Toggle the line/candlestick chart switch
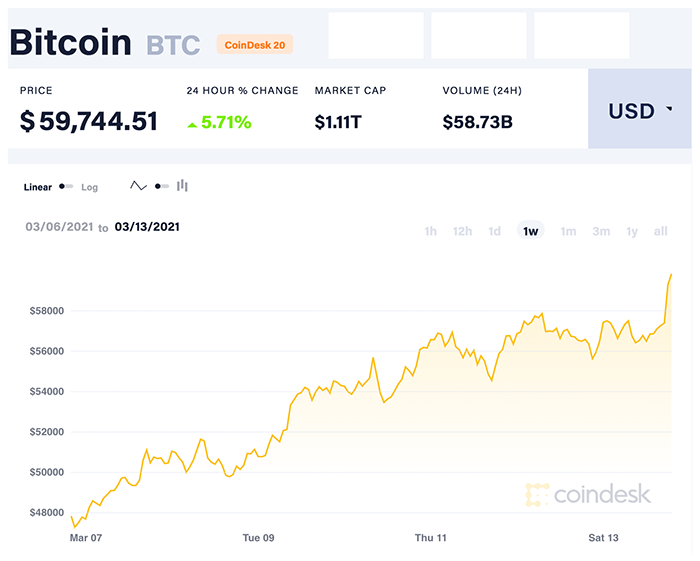This screenshot has height=561, width=700. 161,186
